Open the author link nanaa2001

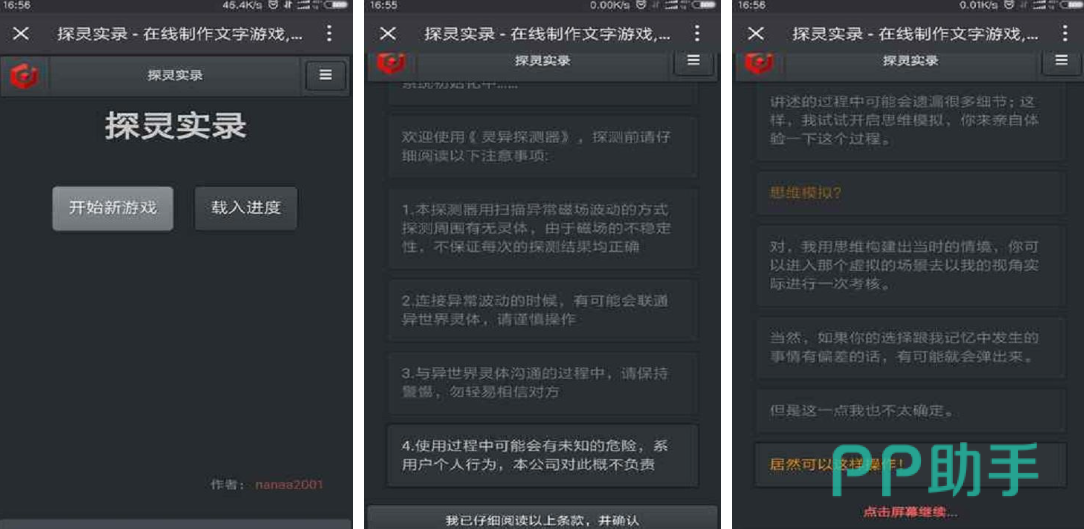point(289,484)
